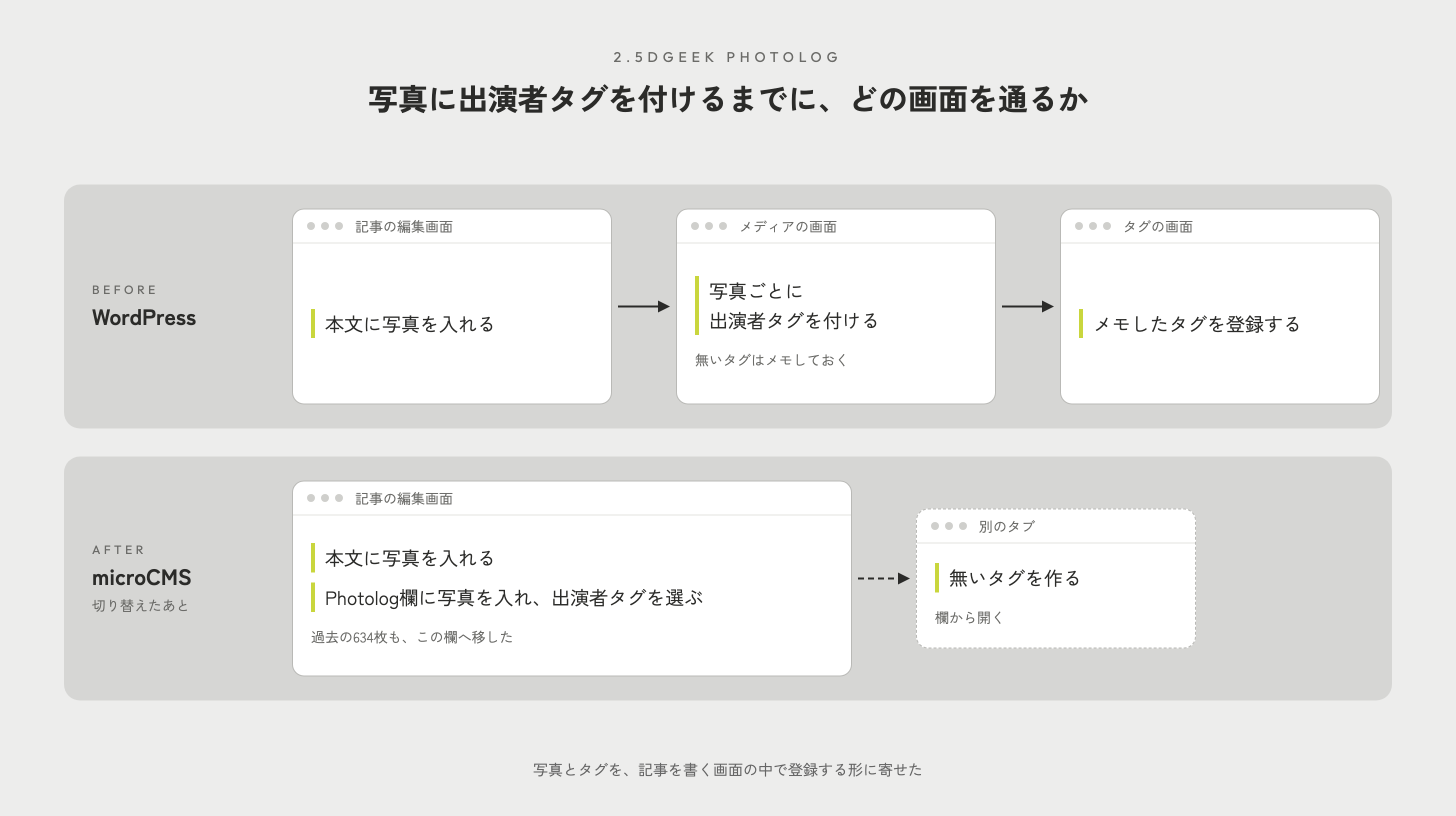
Task: Click "記事の編集画面" title in the WordPress row
Action: [x=404, y=226]
